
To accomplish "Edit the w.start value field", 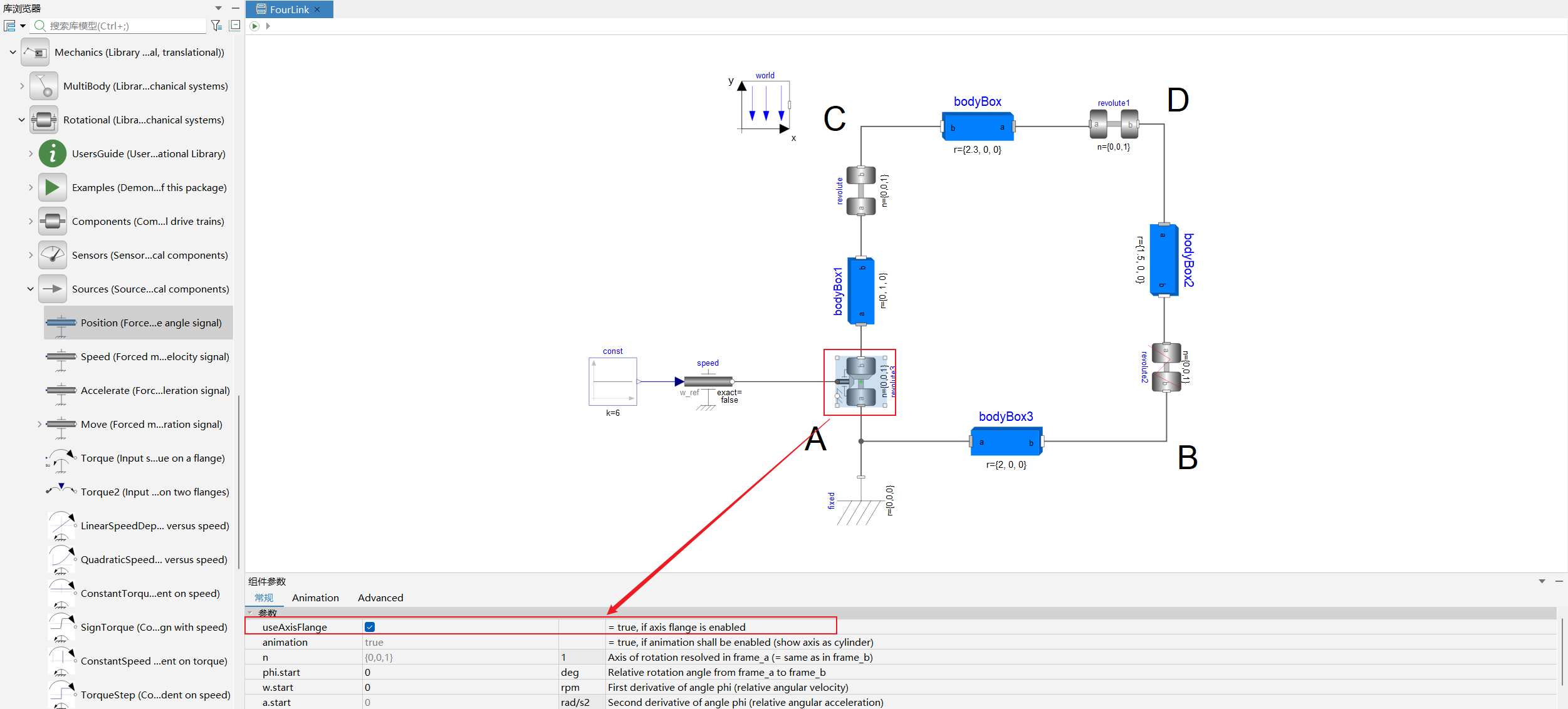I will 461,688.
